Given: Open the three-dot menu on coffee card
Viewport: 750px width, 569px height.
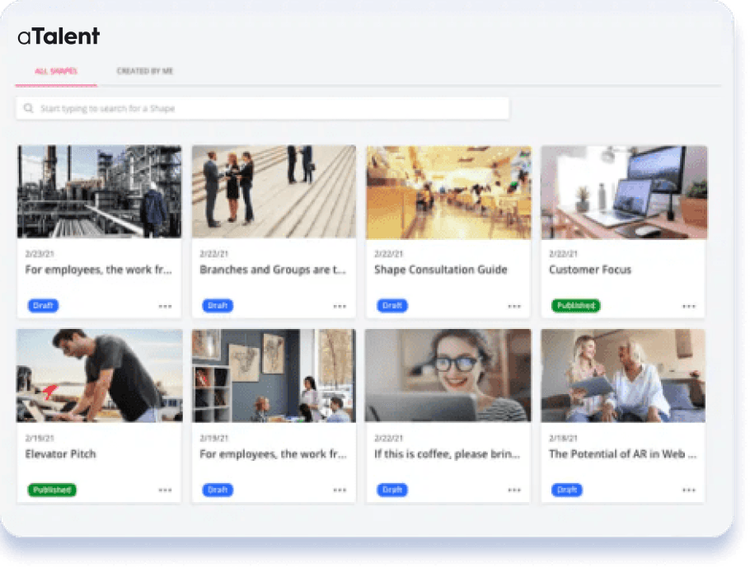Looking at the screenshot, I should point(514,490).
